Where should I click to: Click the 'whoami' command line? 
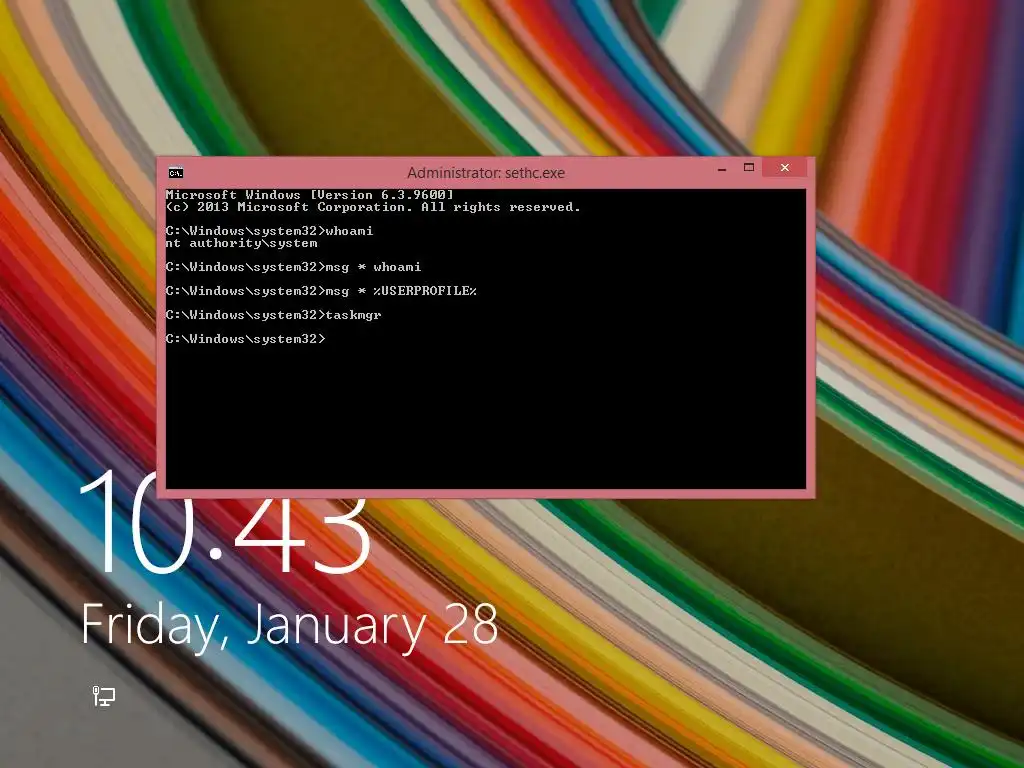[270, 231]
